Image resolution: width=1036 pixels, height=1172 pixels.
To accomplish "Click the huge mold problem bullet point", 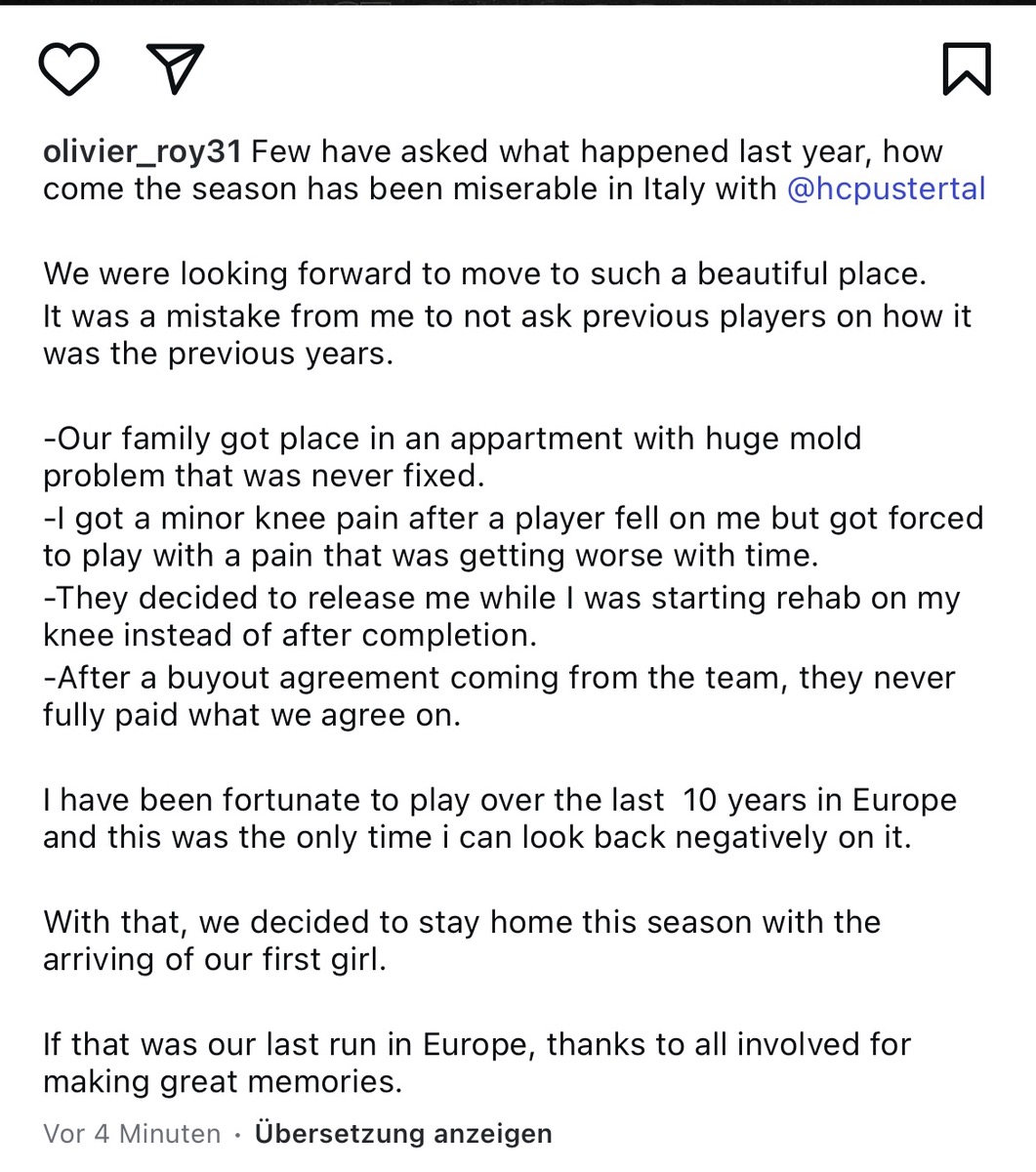I will (452, 439).
